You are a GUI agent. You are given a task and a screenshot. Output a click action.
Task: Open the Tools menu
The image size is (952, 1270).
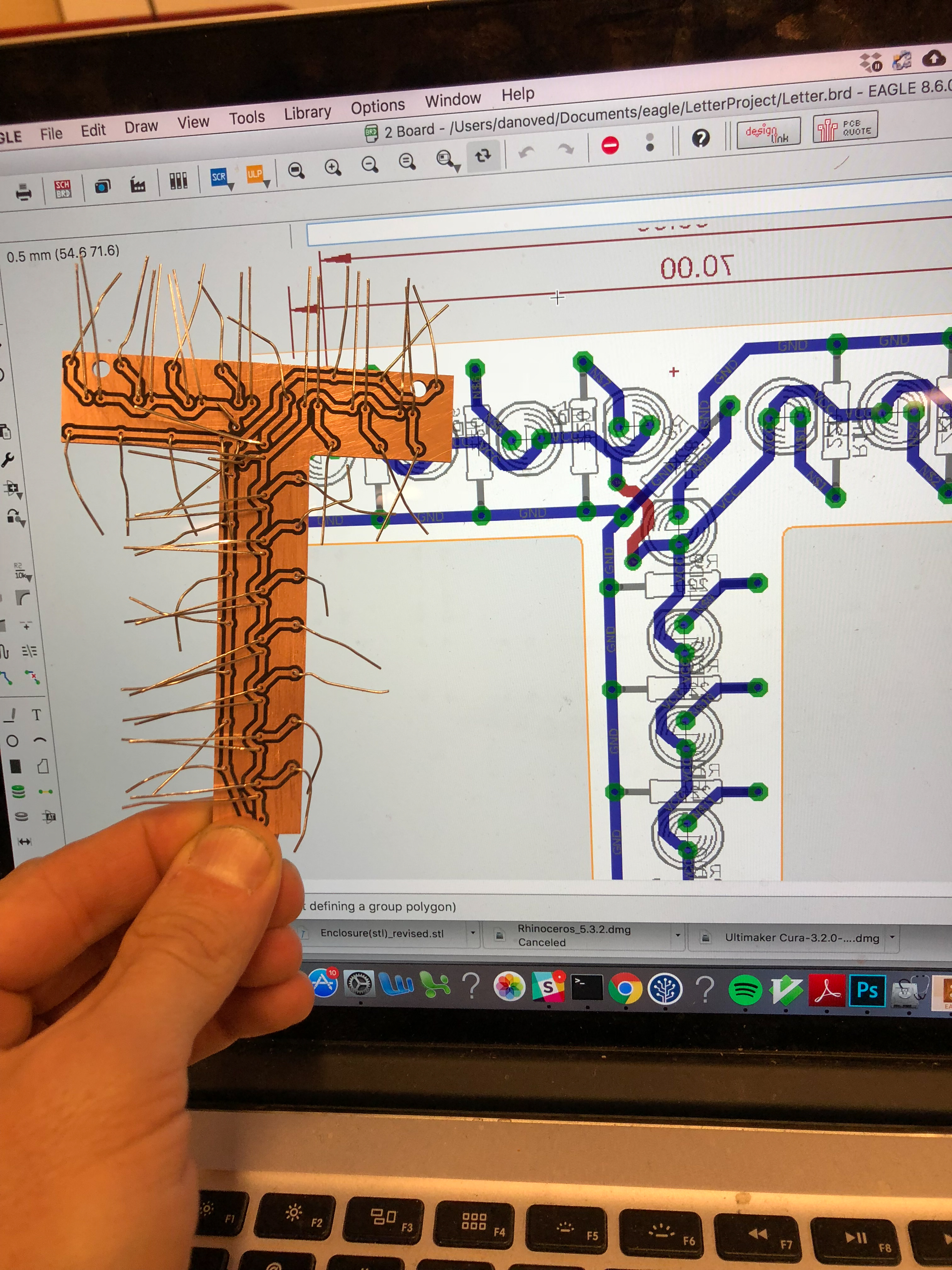coord(247,118)
